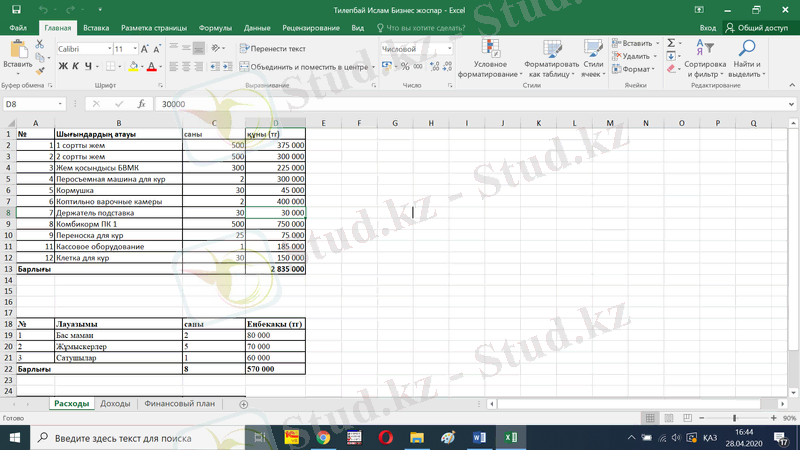The height and width of the screenshot is (450, 800).
Task: Click the percent style icon
Action: coord(405,66)
